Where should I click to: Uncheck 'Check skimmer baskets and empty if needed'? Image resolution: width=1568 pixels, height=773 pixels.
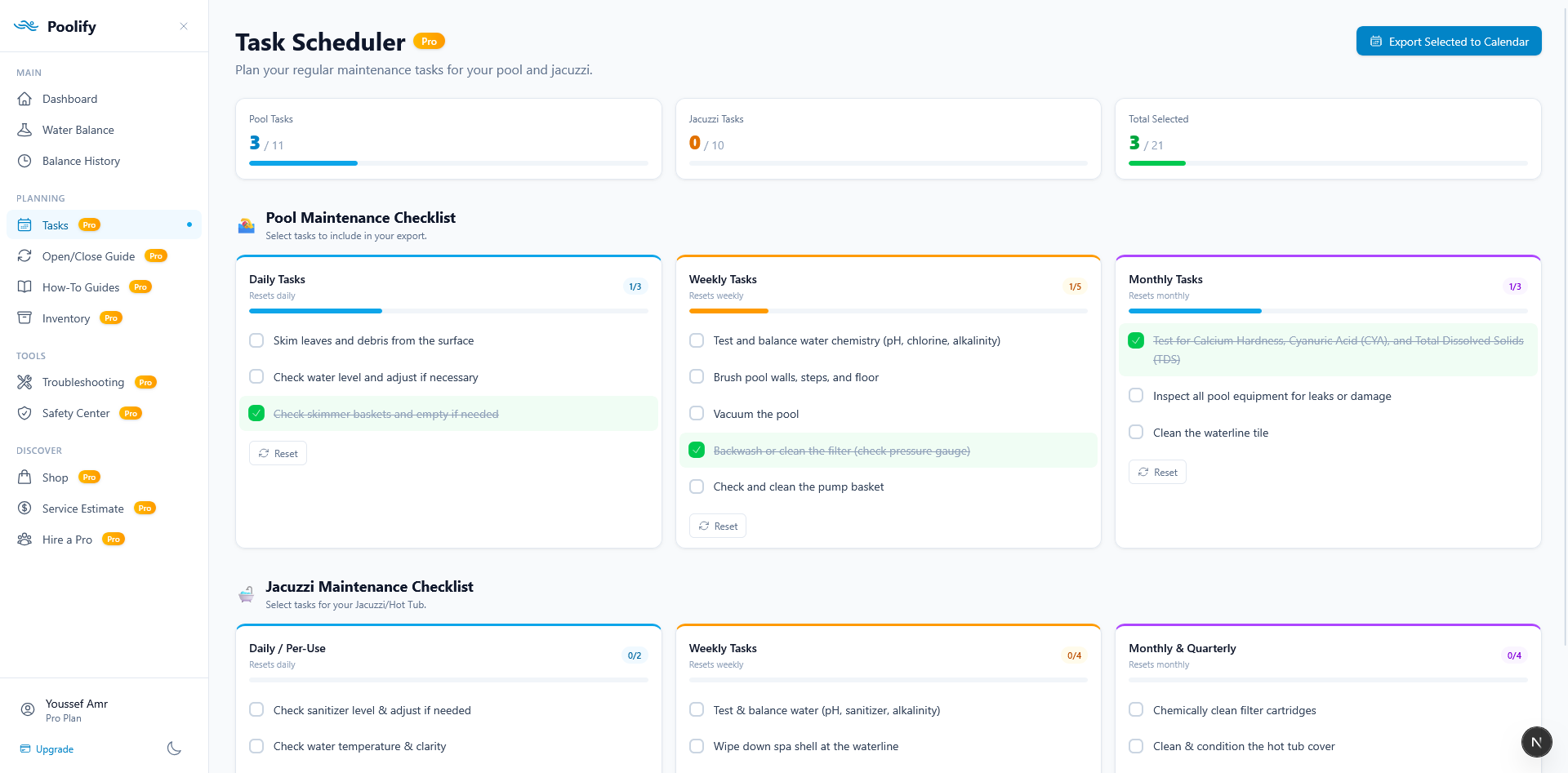(256, 413)
